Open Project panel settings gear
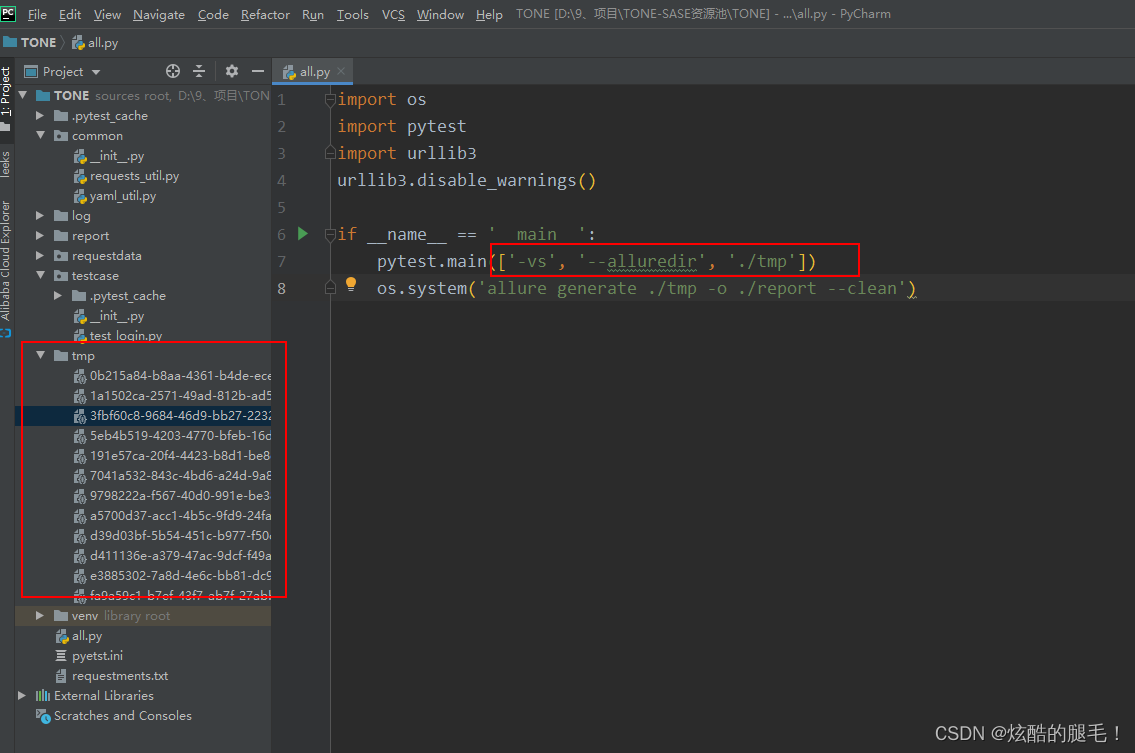1135x753 pixels. click(232, 71)
